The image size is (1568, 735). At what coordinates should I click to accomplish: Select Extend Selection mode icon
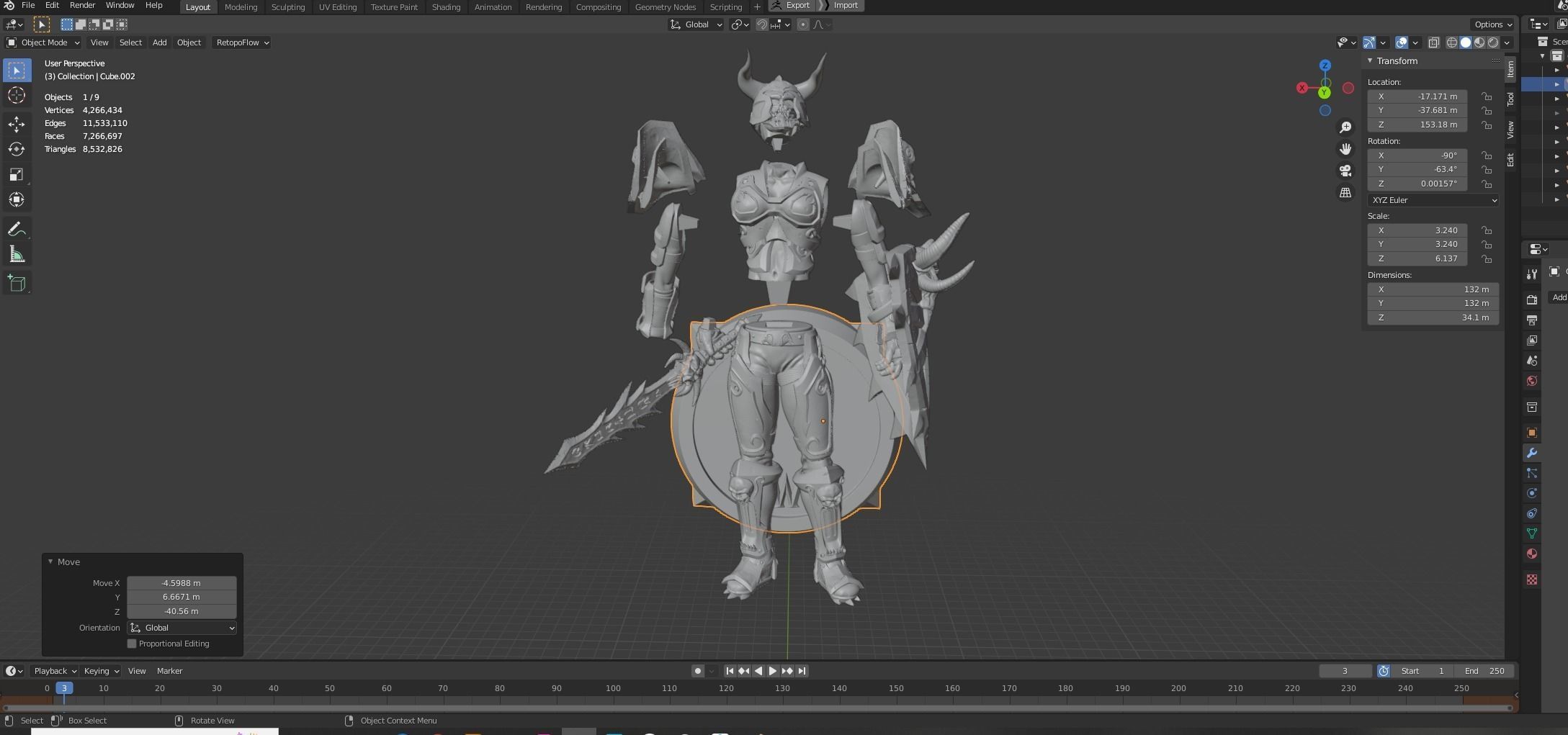[81, 24]
